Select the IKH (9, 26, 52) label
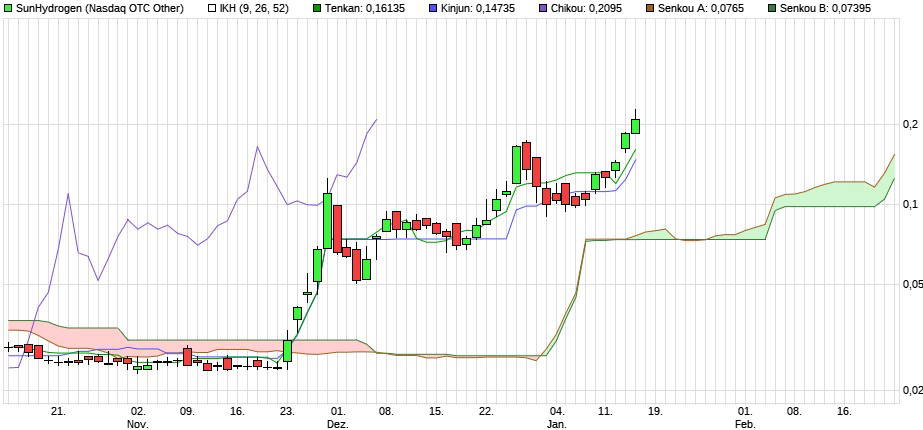This screenshot has width=923, height=430. pyautogui.click(x=254, y=8)
